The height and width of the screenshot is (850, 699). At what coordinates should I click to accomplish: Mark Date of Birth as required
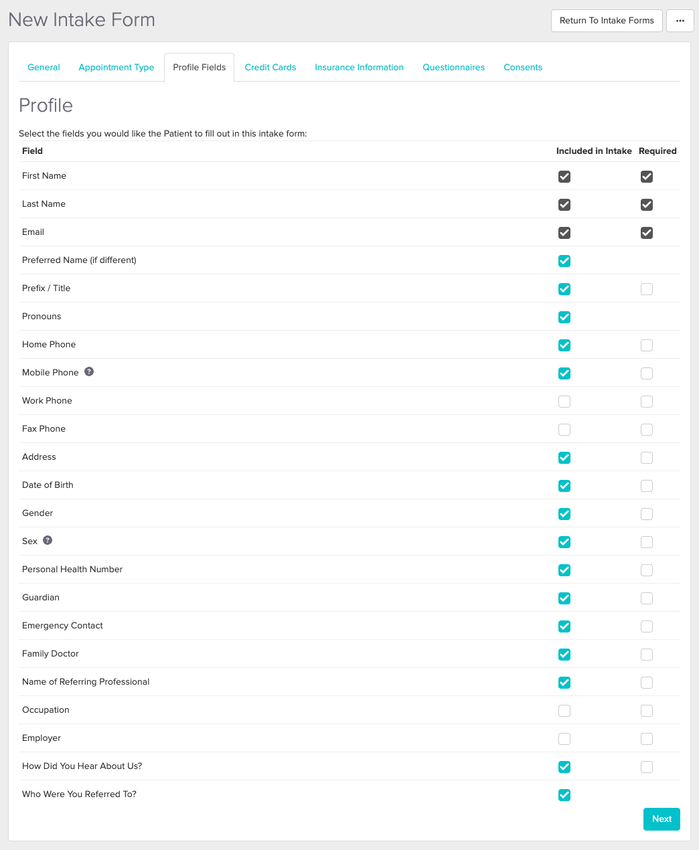(x=646, y=485)
